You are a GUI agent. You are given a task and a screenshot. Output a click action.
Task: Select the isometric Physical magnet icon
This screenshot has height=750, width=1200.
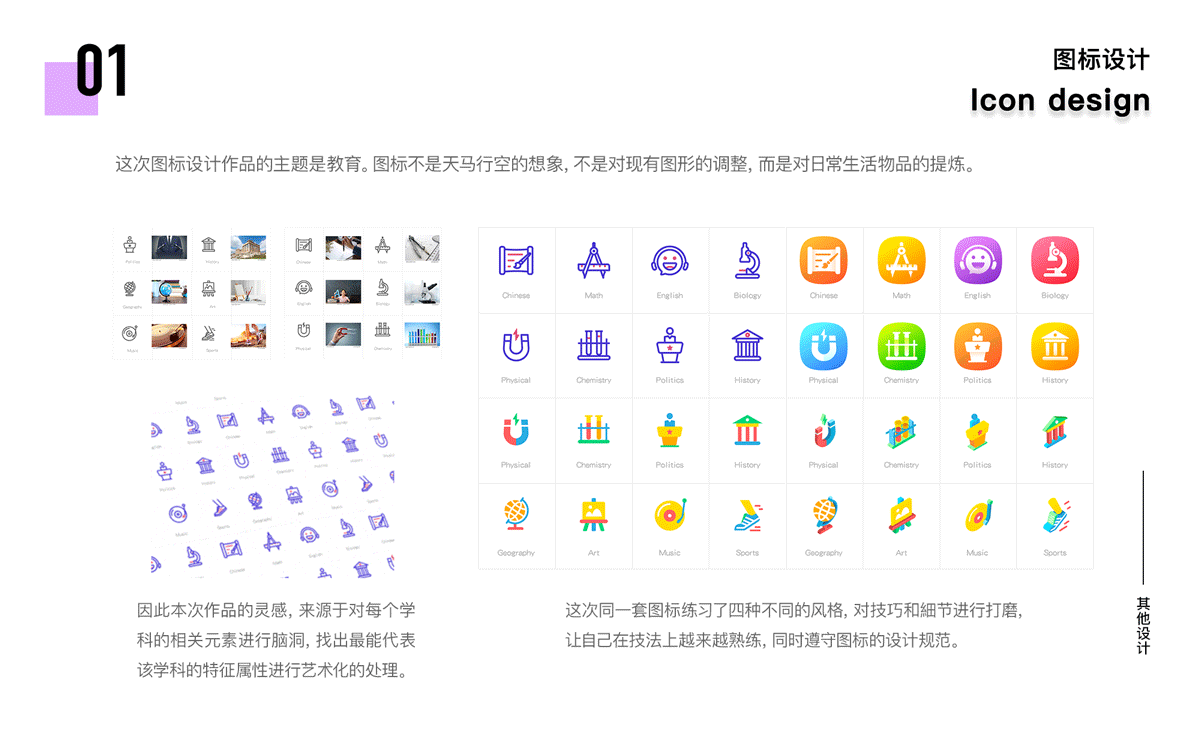pyautogui.click(x=824, y=431)
